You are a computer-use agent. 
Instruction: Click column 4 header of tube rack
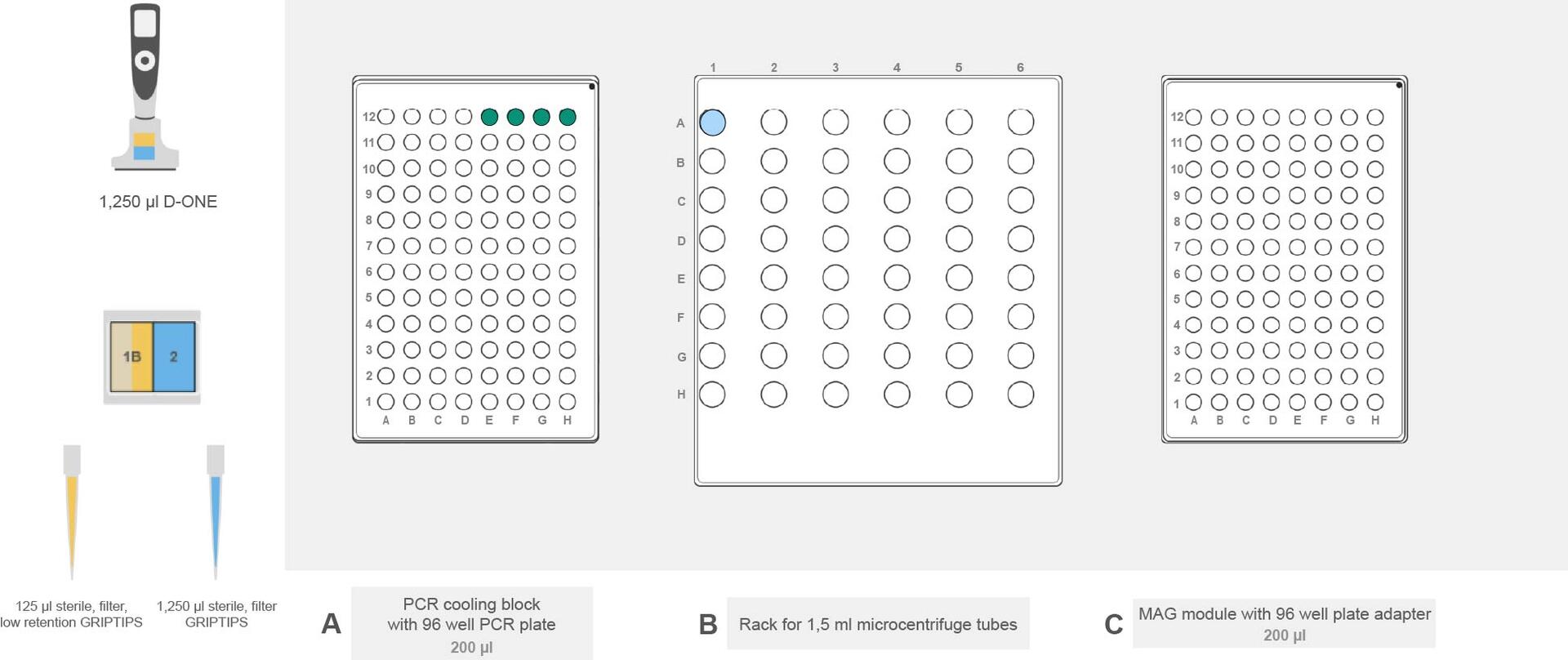pos(897,67)
